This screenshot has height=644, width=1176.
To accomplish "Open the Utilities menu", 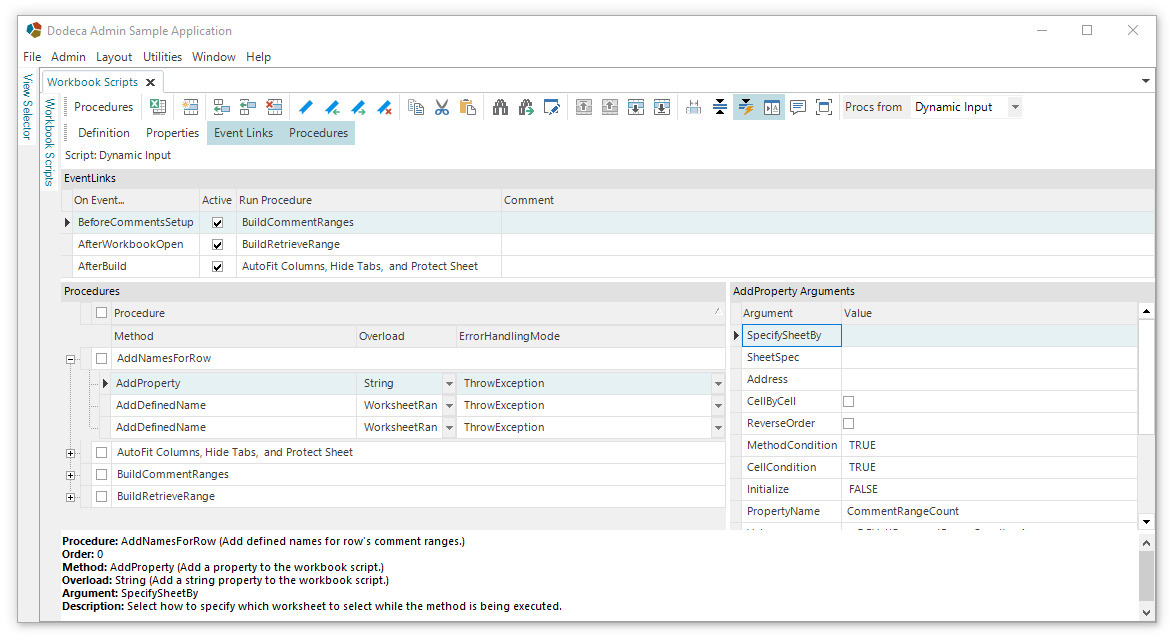I will (163, 57).
